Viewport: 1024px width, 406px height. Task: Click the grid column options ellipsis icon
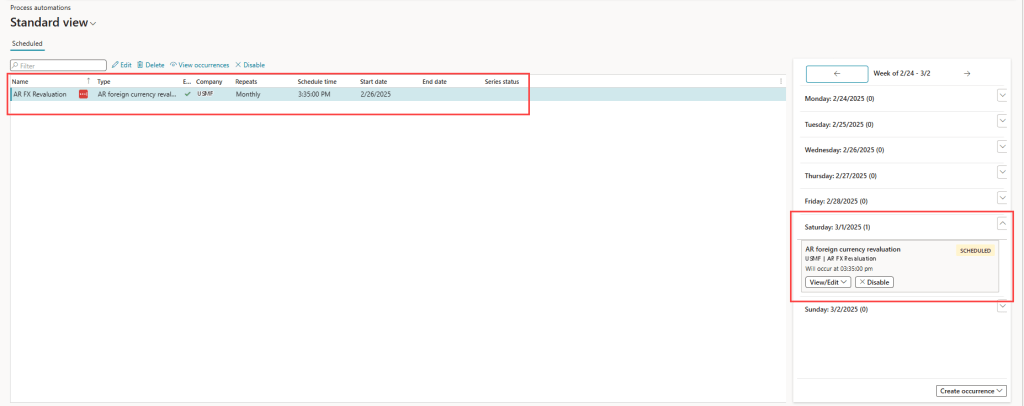(x=781, y=81)
